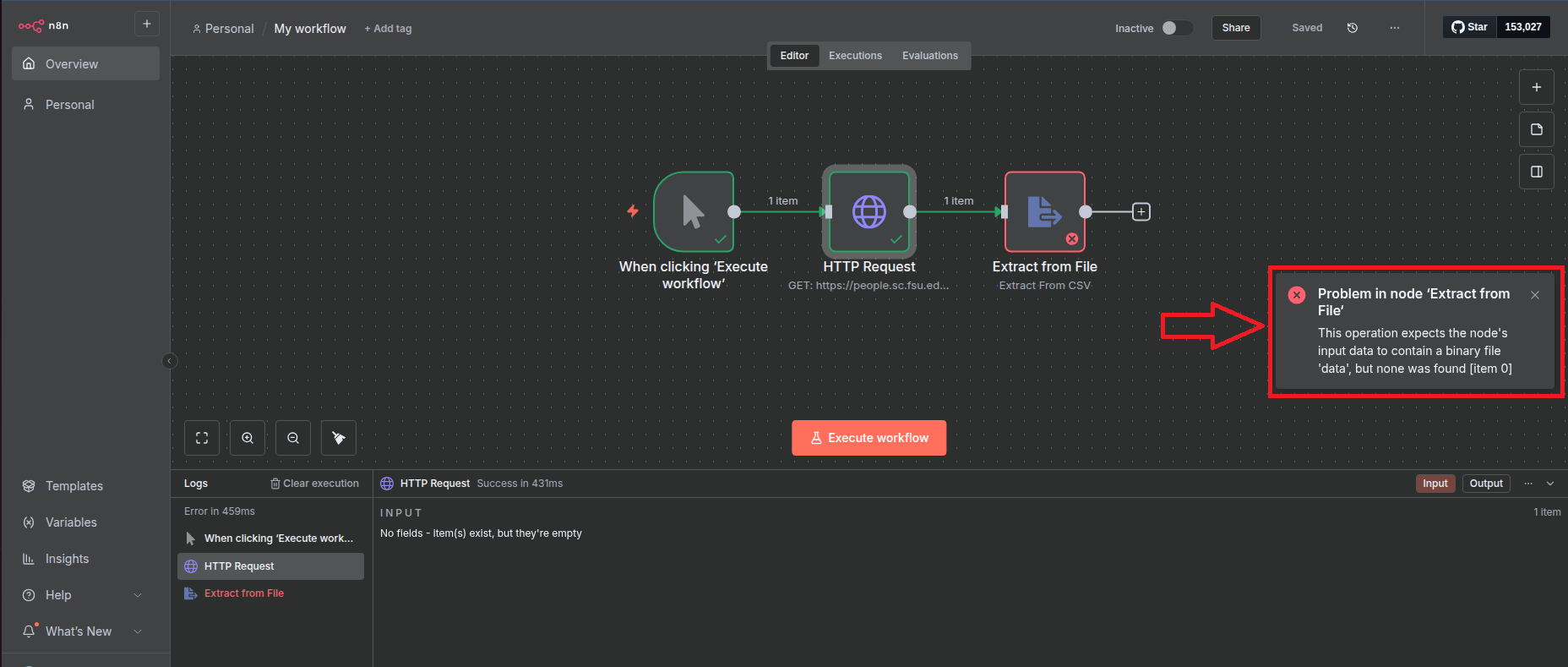The height and width of the screenshot is (667, 1568).
Task: Click the zoom to fit canvas icon
Action: (202, 438)
